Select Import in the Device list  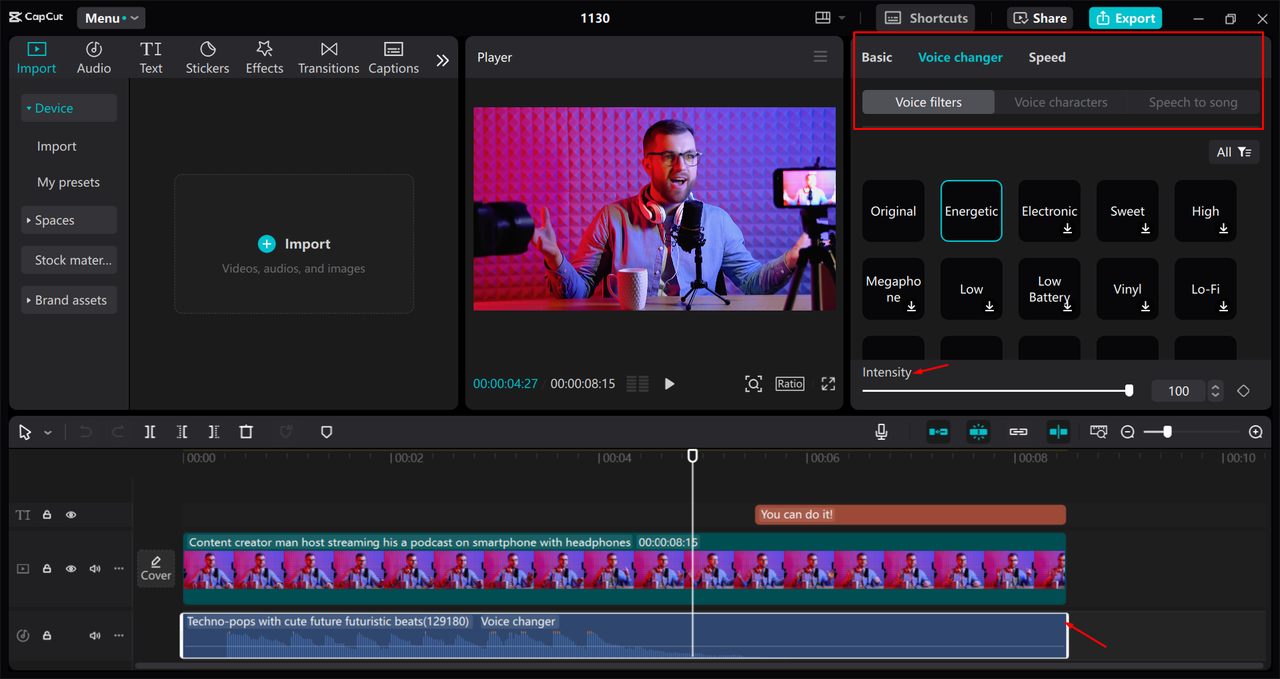tap(57, 146)
